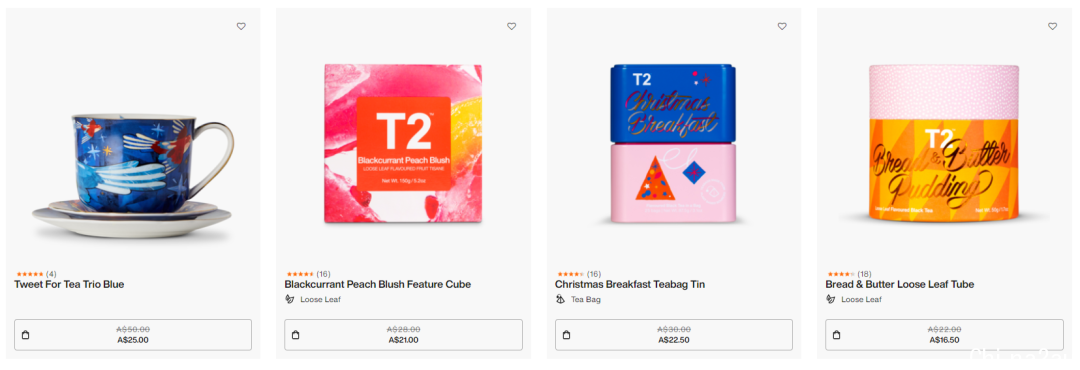Click loose leaf icon under Blackcurrant Peach Blush
1080x370 pixels.
point(289,299)
